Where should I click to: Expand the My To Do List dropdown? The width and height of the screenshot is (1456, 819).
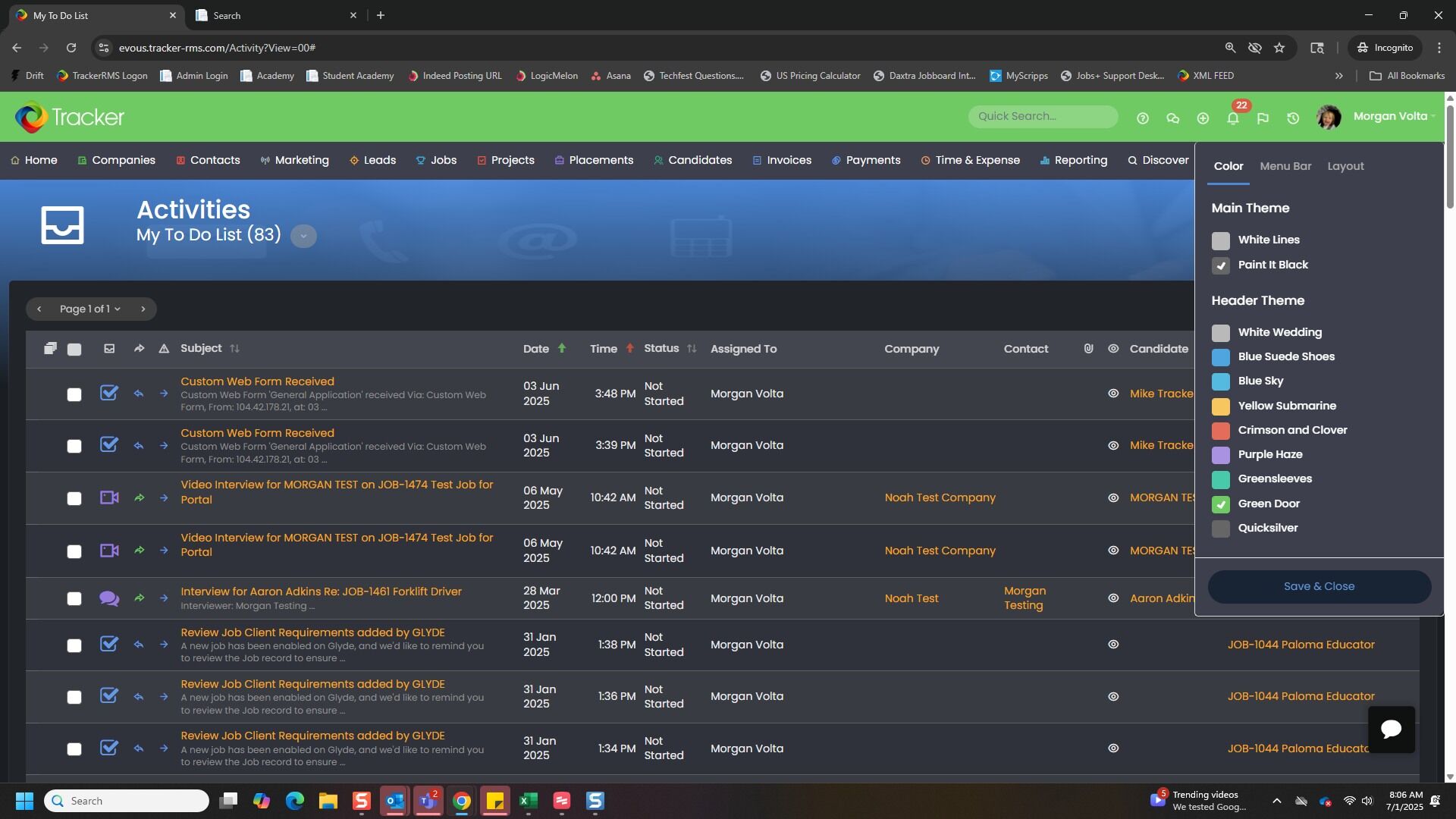(x=303, y=236)
